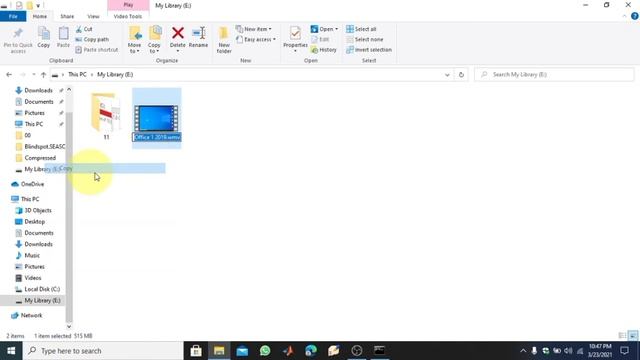Open pinned Documents in Quick access

(x=38, y=102)
